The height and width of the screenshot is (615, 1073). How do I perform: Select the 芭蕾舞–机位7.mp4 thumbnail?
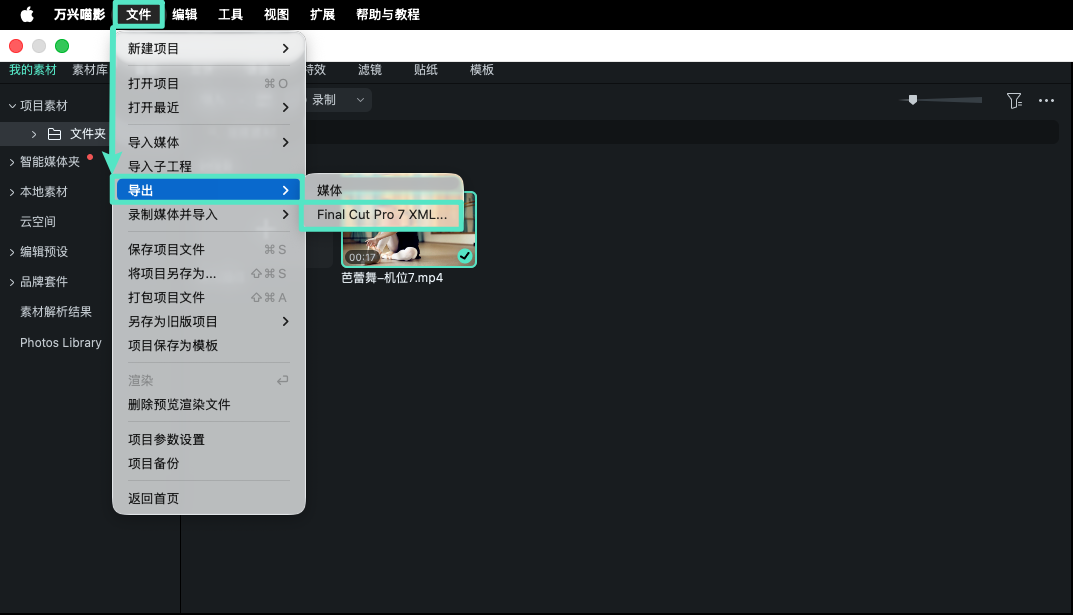coord(409,230)
